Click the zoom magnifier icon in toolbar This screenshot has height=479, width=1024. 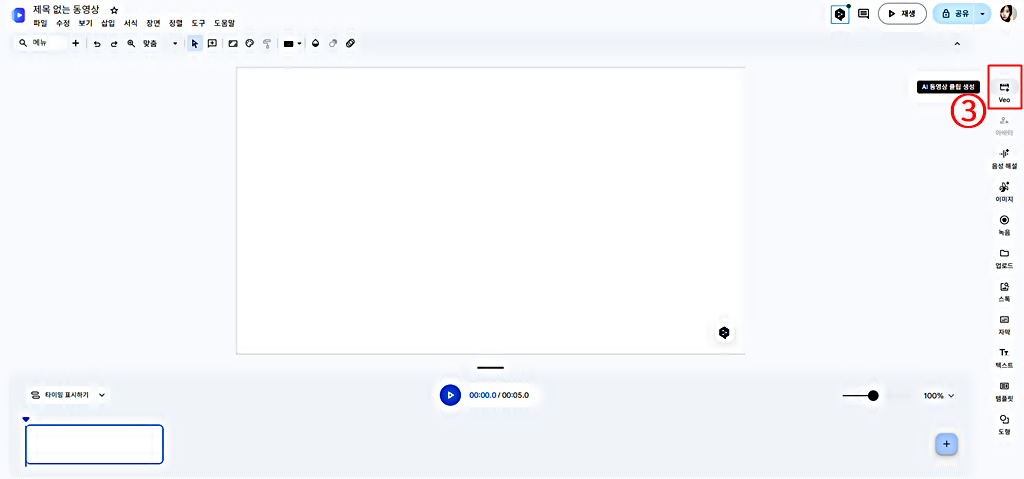131,43
